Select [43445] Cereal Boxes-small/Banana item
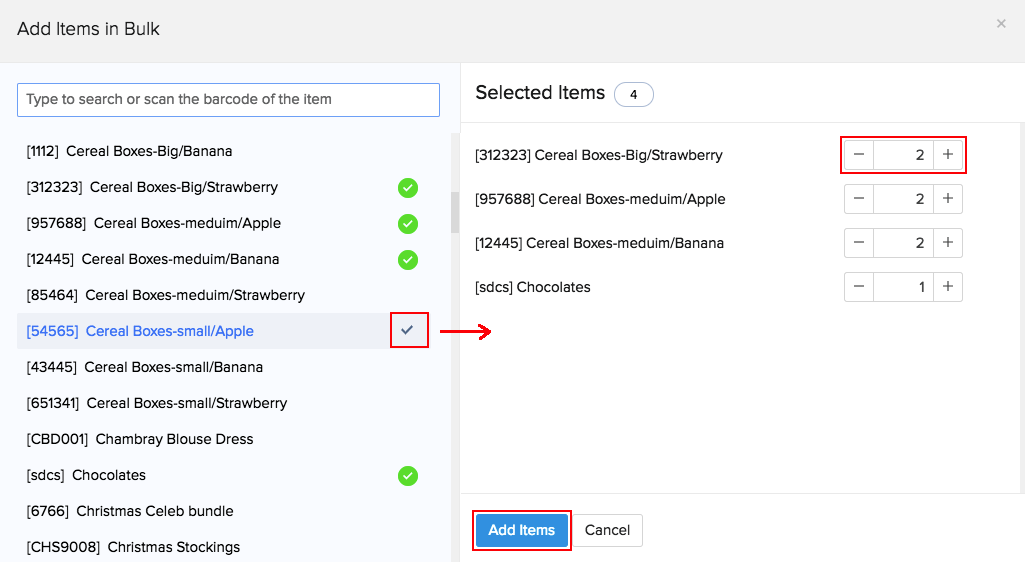Viewport: 1025px width, 562px height. coord(144,367)
